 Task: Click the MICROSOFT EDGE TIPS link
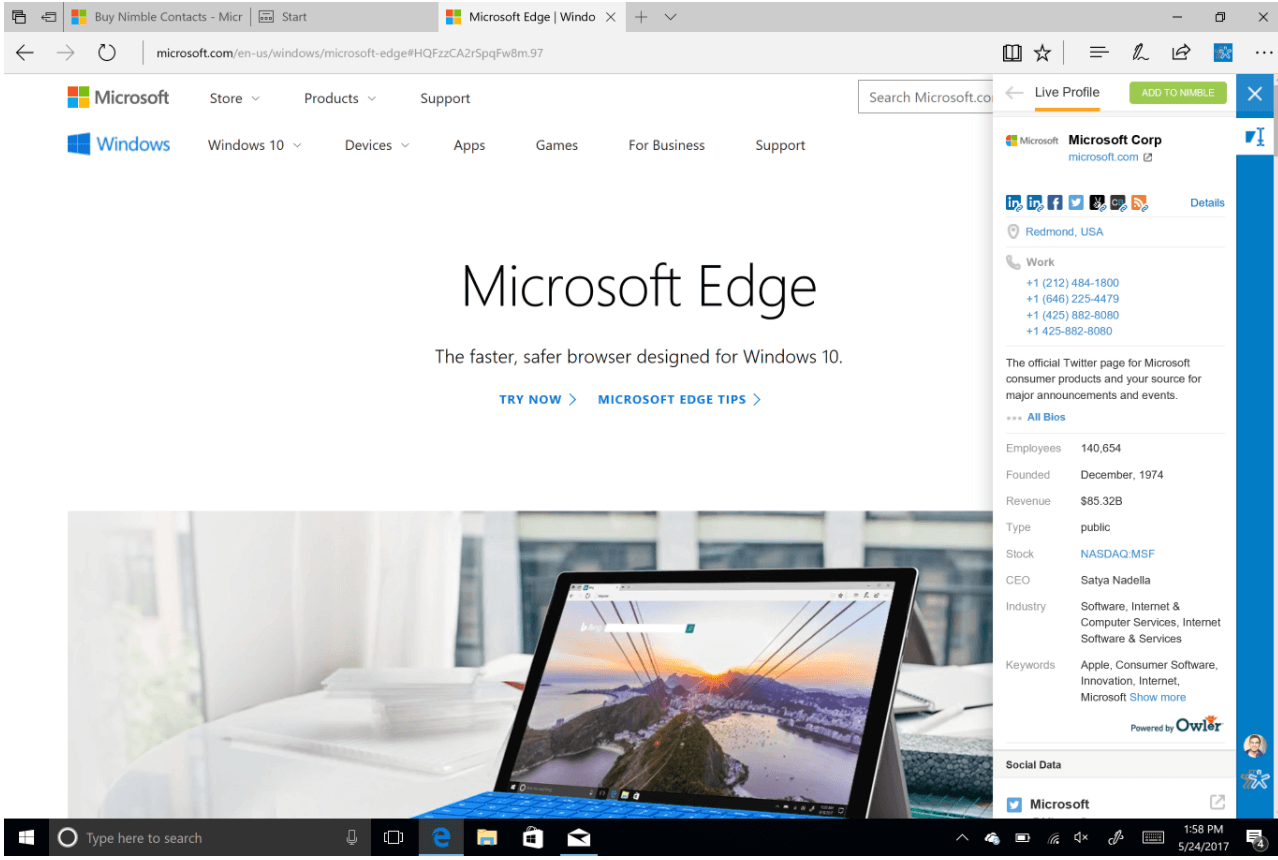tap(680, 399)
